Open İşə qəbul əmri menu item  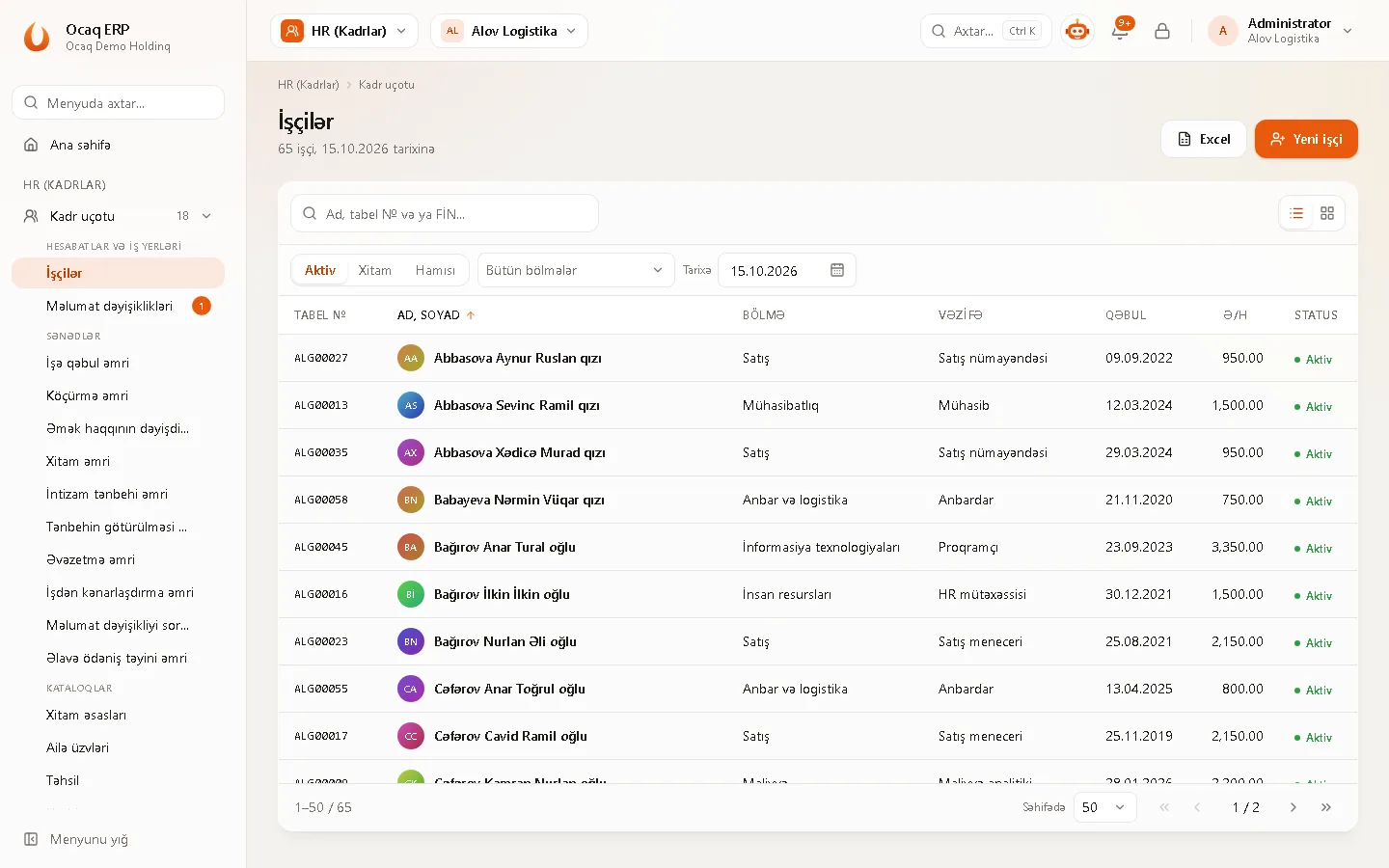[118, 363]
